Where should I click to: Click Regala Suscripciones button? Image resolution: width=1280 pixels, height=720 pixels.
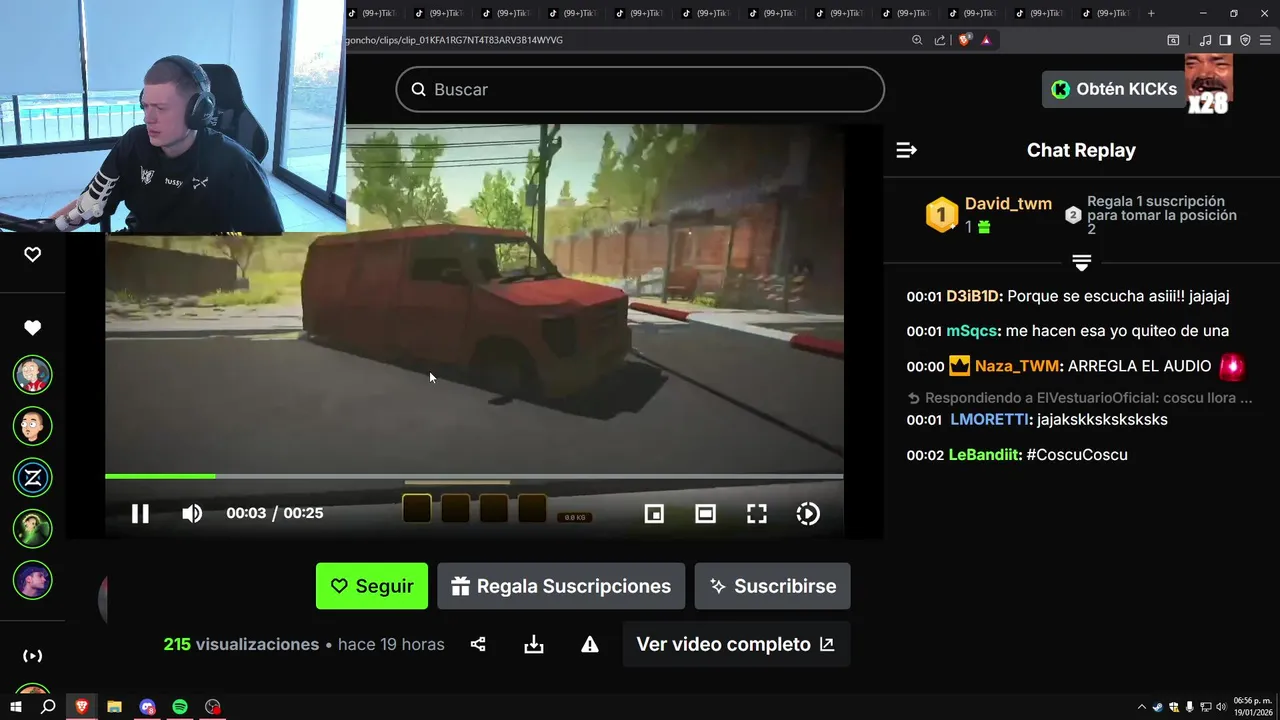tap(561, 586)
